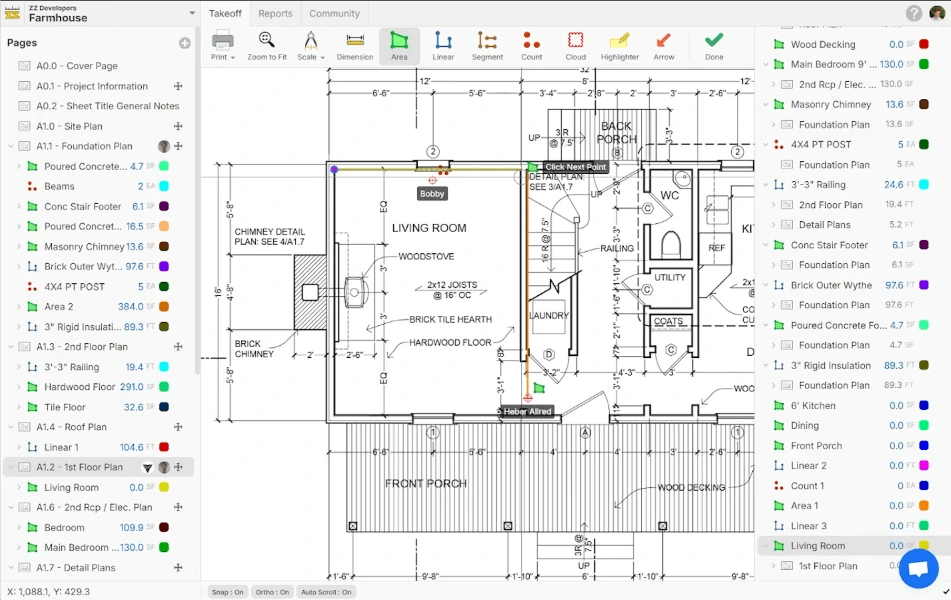Collapse 3'-3" Railing group in right panel

click(765, 184)
